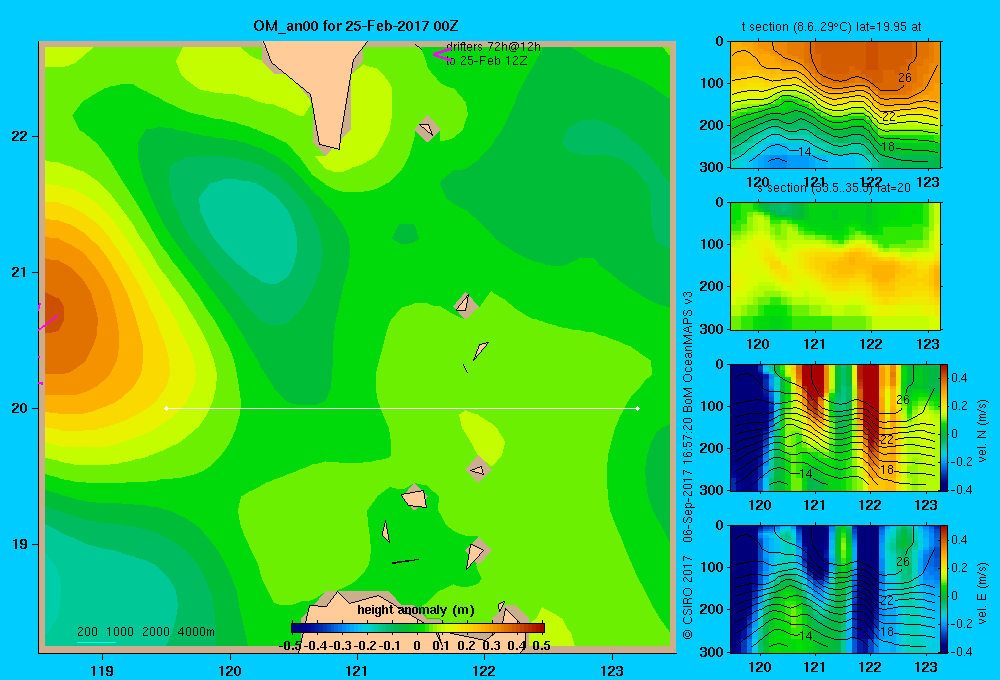Click longitude label 121 under the salinity section
The image size is (1000, 680).
point(814,344)
